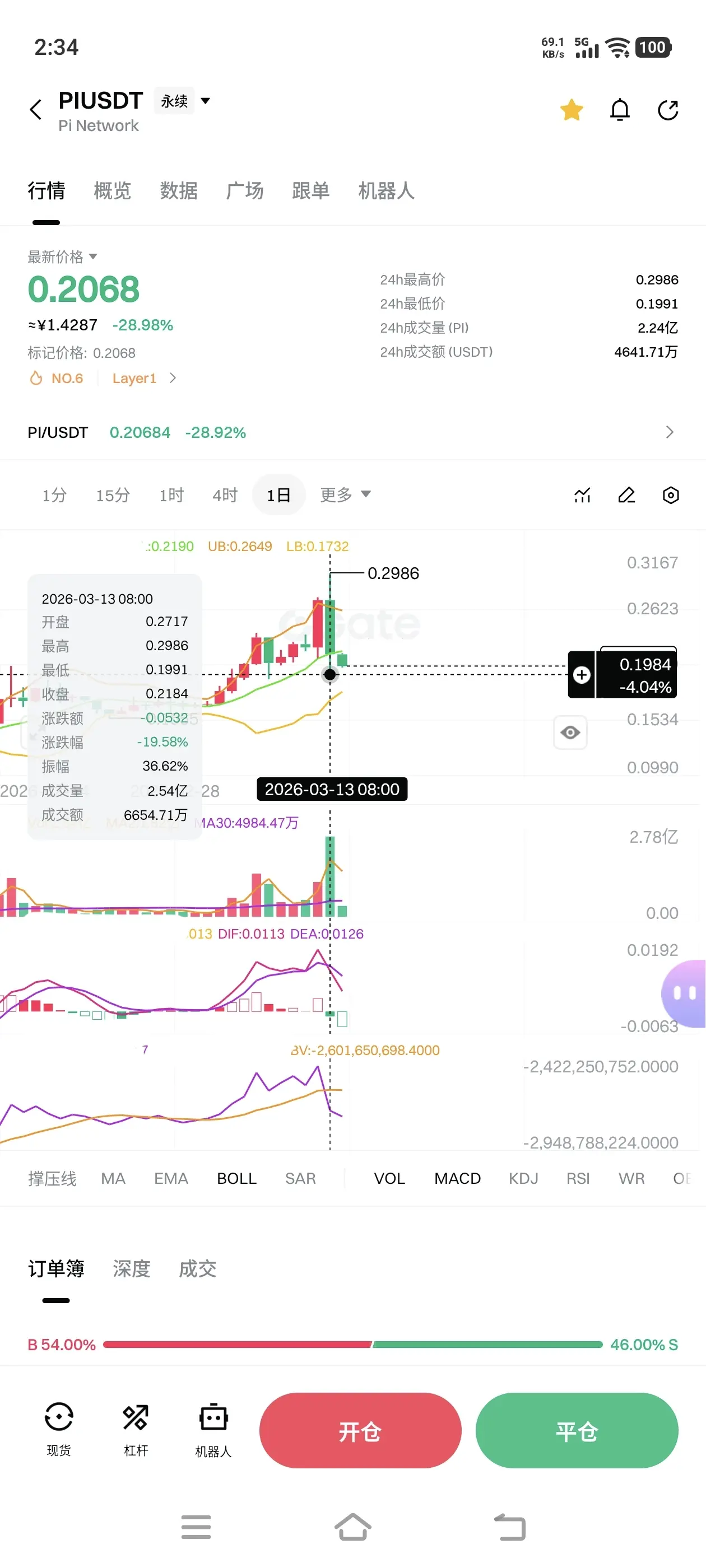Switch to the 跟单 tab
This screenshot has height=1568, width=706.
point(310,191)
